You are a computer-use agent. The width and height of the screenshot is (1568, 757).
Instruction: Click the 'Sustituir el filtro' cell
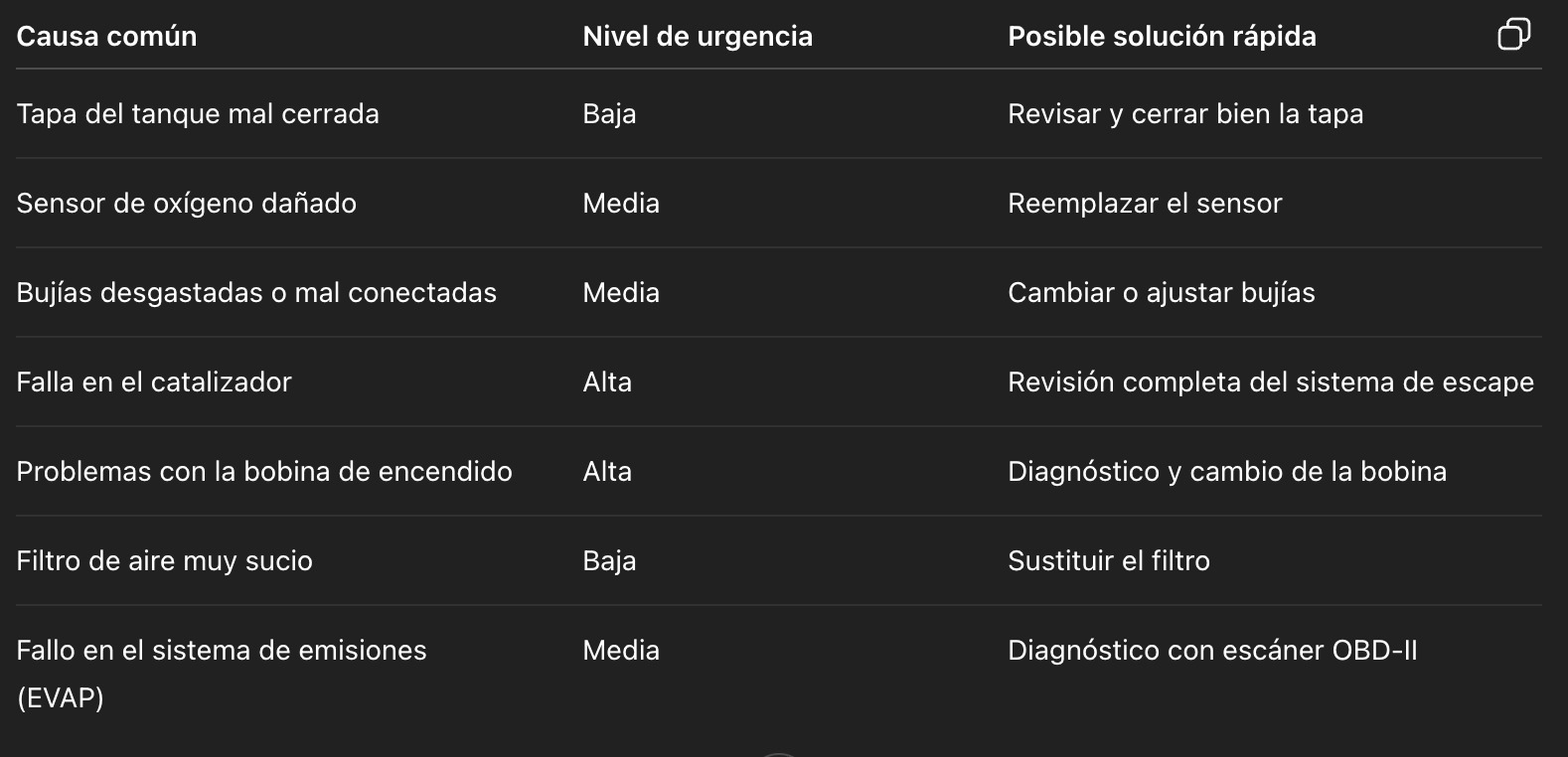coord(1109,561)
